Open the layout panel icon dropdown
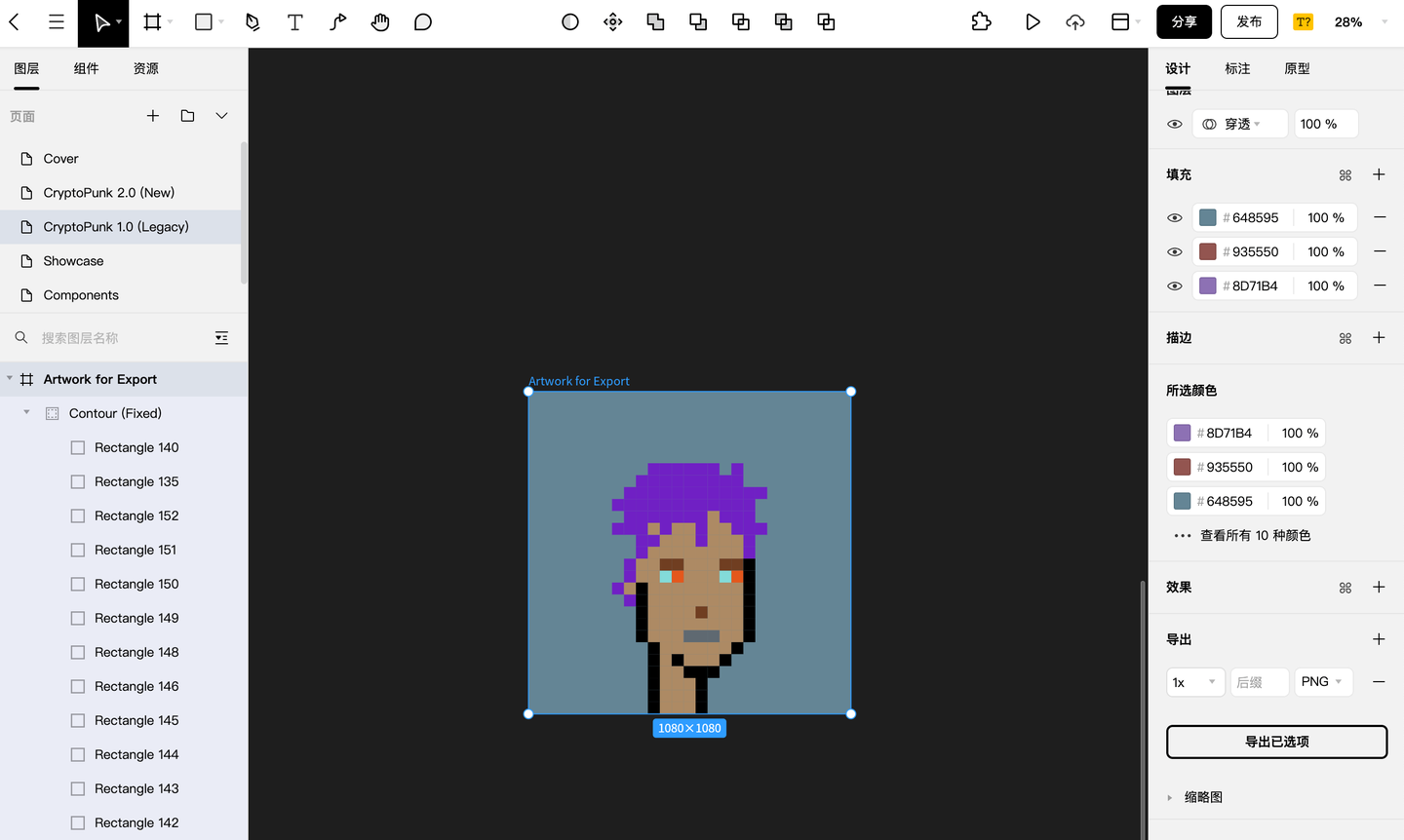 pyautogui.click(x=1125, y=21)
